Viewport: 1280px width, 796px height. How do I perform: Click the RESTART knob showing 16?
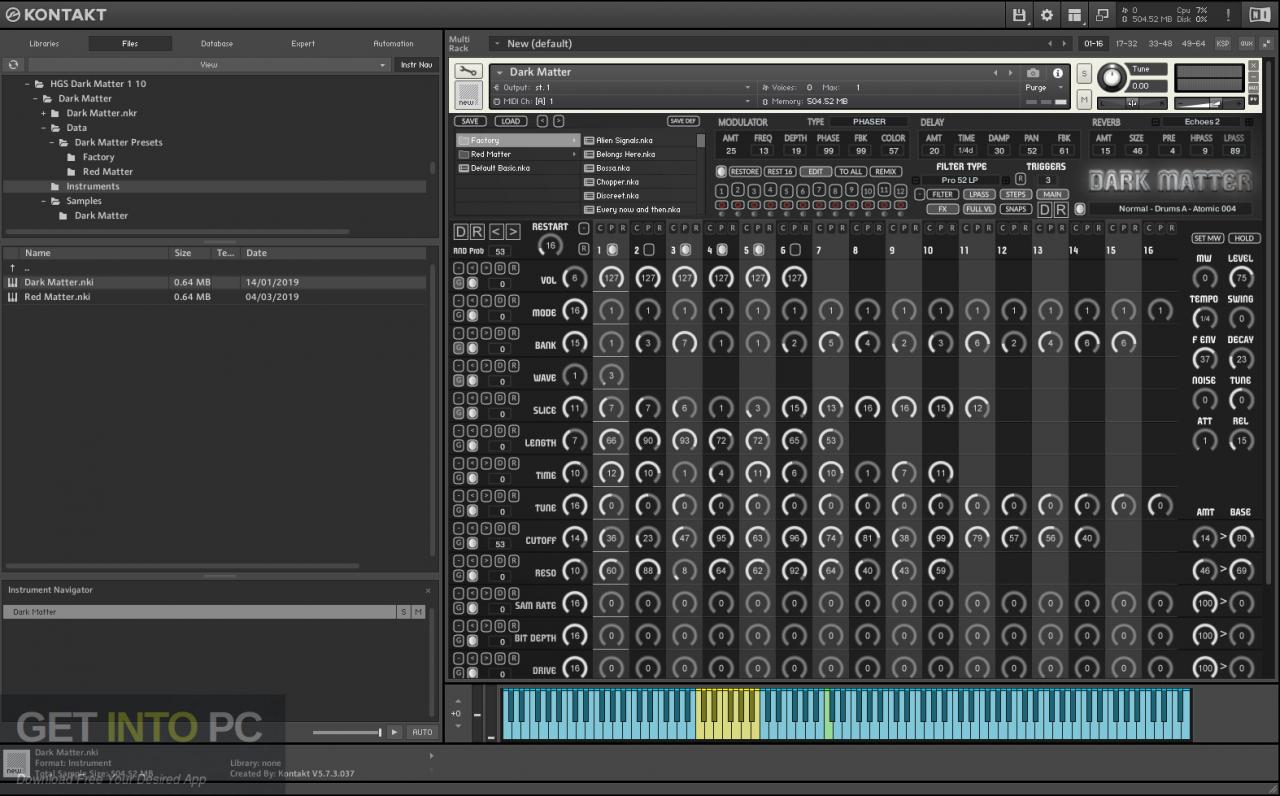(549, 246)
